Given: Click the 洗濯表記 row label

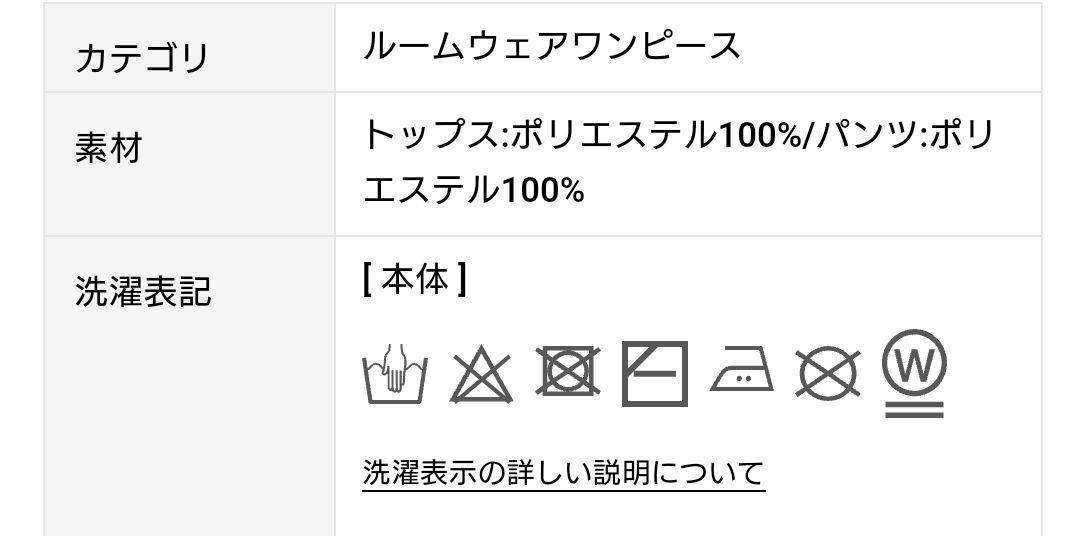Looking at the screenshot, I should 143,291.
